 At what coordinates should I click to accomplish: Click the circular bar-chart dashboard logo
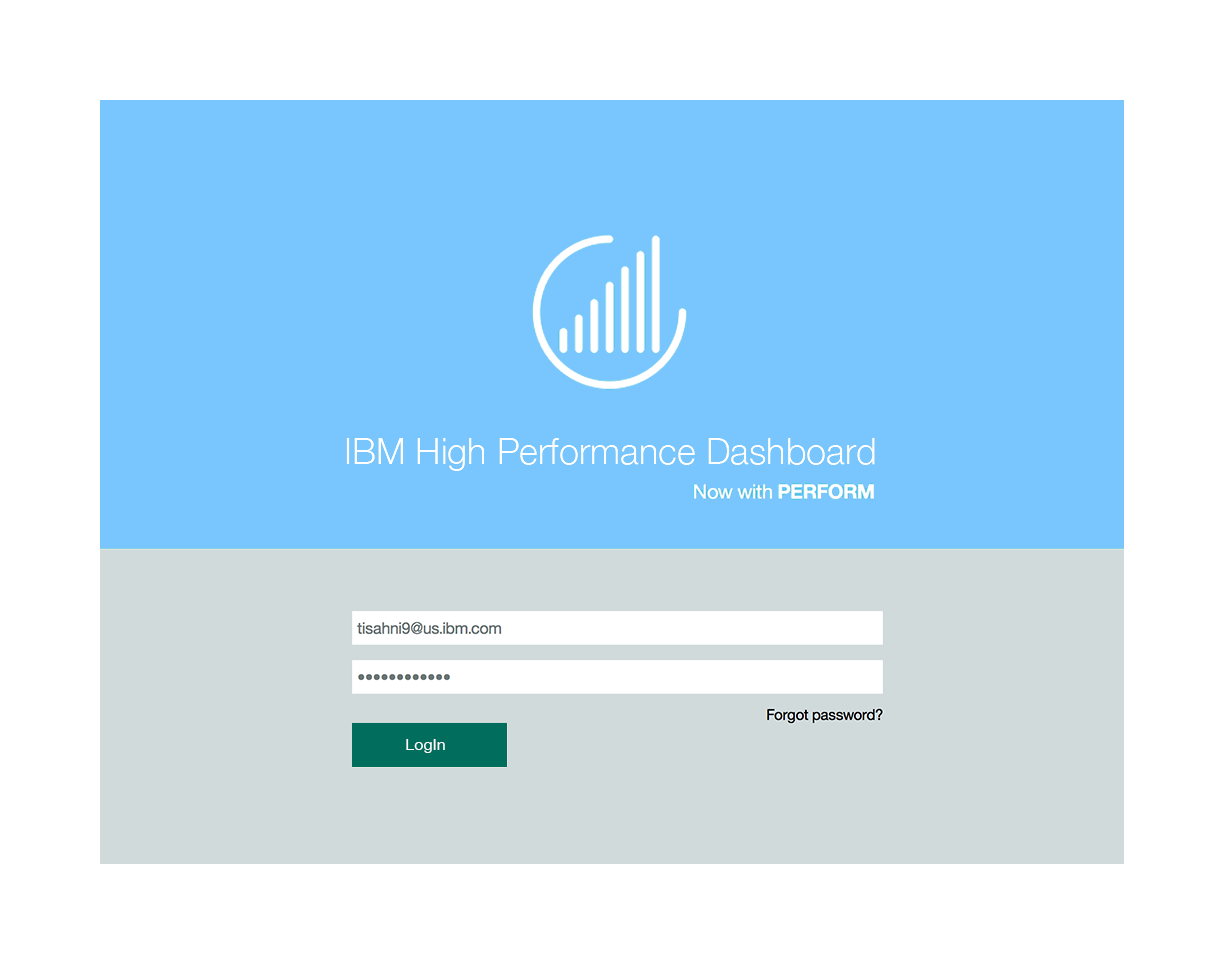coord(610,311)
